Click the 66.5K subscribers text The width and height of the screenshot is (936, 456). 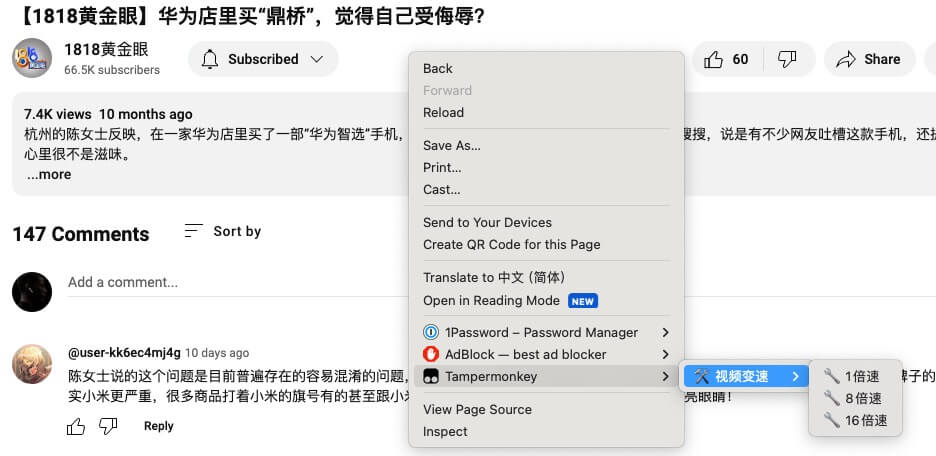coord(112,70)
